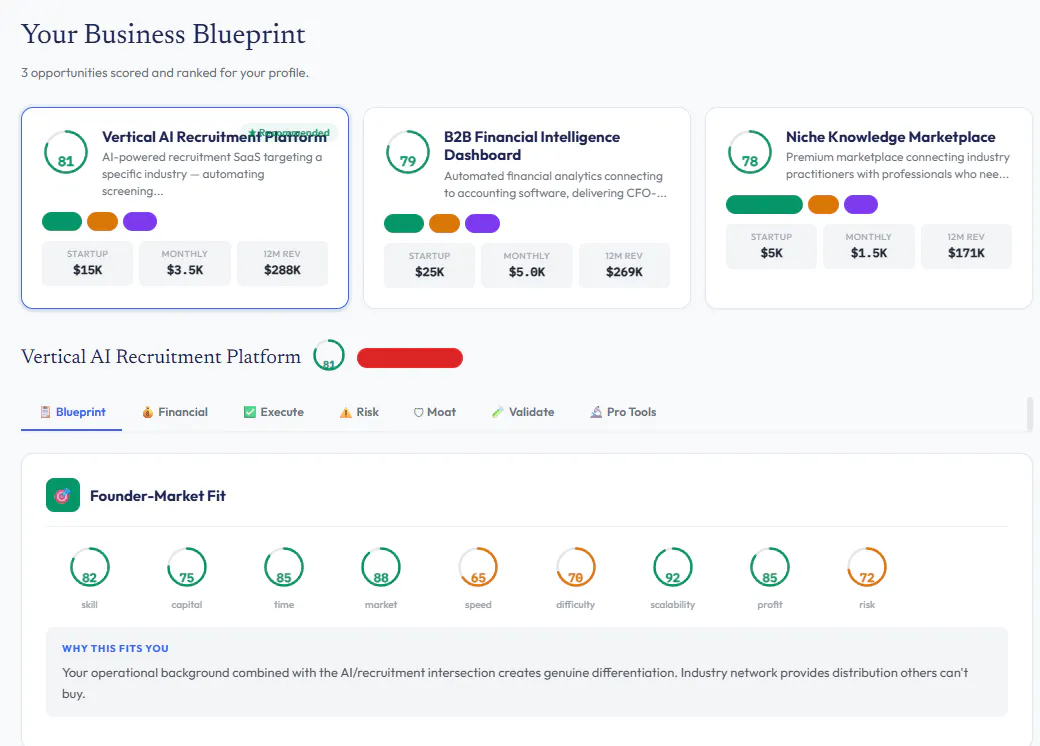The image size is (1040, 746).
Task: Click the 78 score circle on the Marketplace card
Action: point(749,152)
